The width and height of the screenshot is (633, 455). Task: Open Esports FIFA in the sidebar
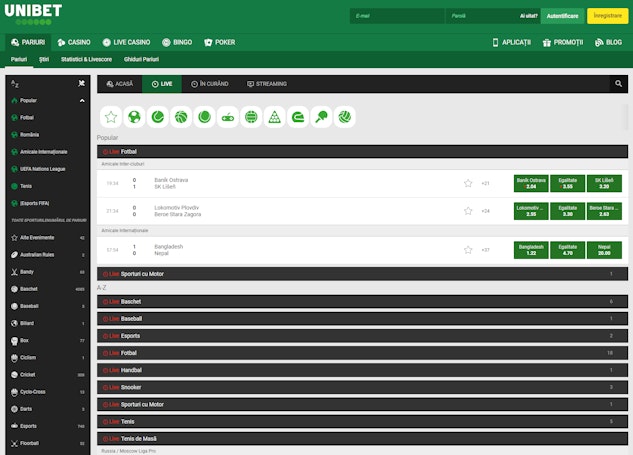48,203
